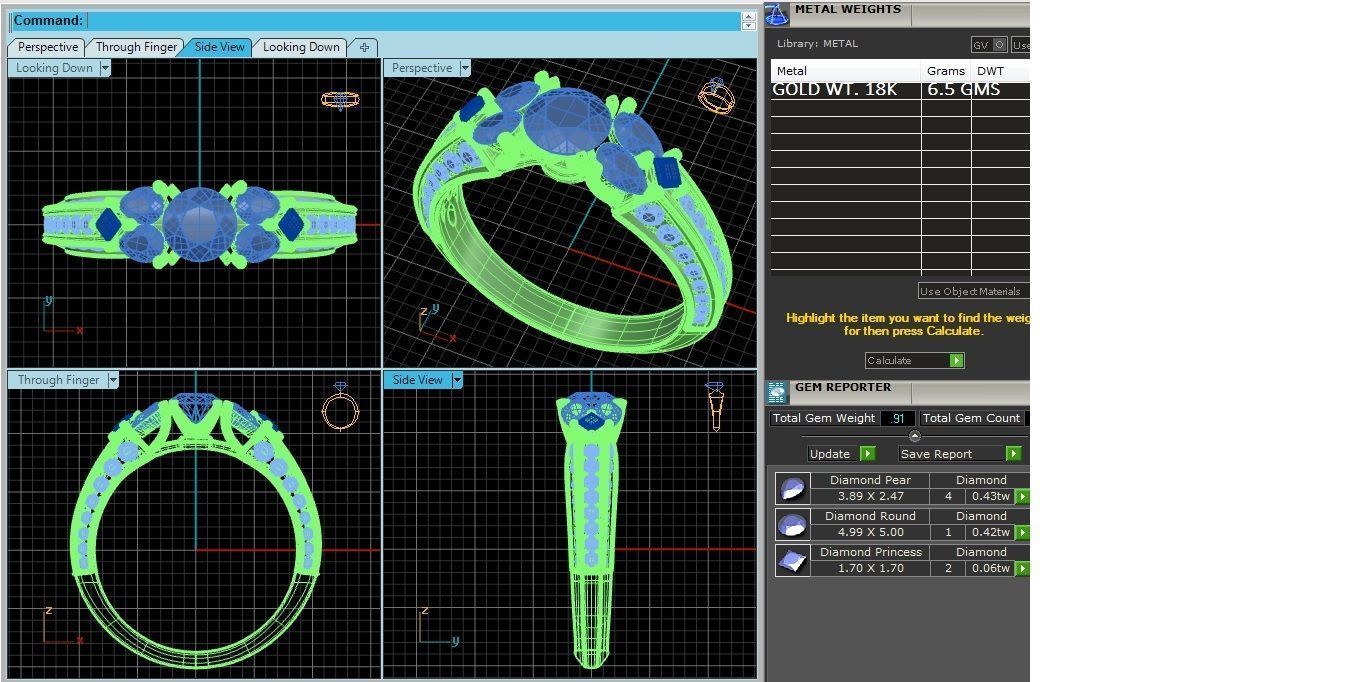The image size is (1360, 682).
Task: Click the Diamond Princess gem thumbnail
Action: tap(793, 561)
